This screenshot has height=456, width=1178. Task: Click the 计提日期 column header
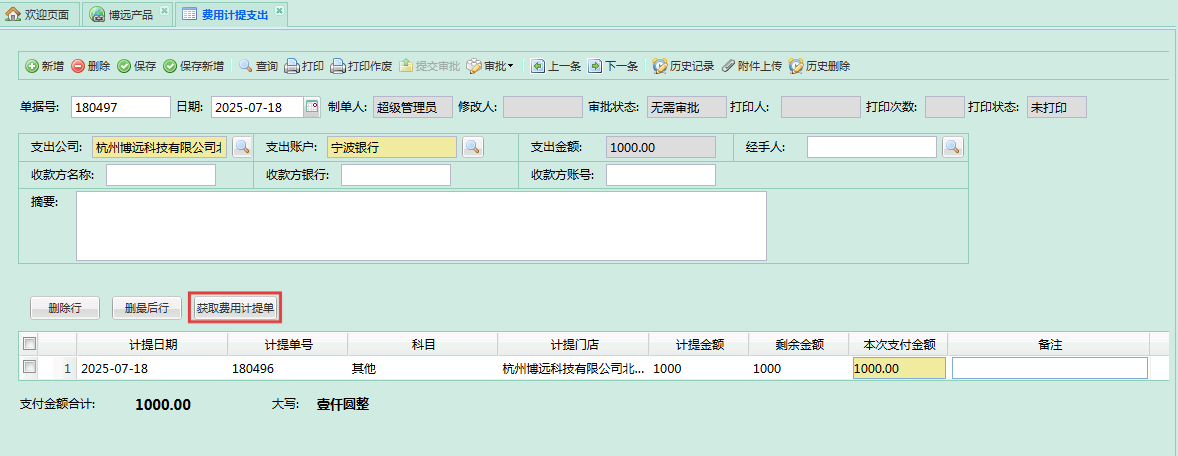tap(153, 344)
